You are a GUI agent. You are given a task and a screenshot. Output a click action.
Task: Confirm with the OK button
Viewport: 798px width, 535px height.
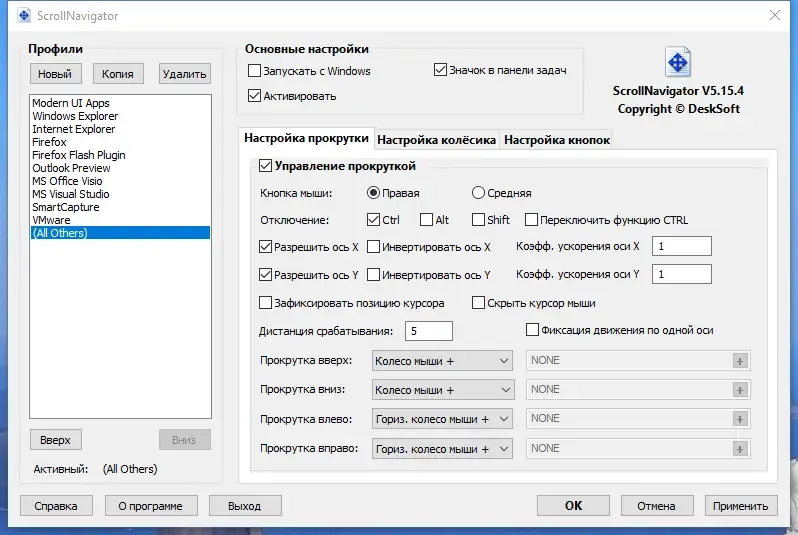tap(573, 505)
